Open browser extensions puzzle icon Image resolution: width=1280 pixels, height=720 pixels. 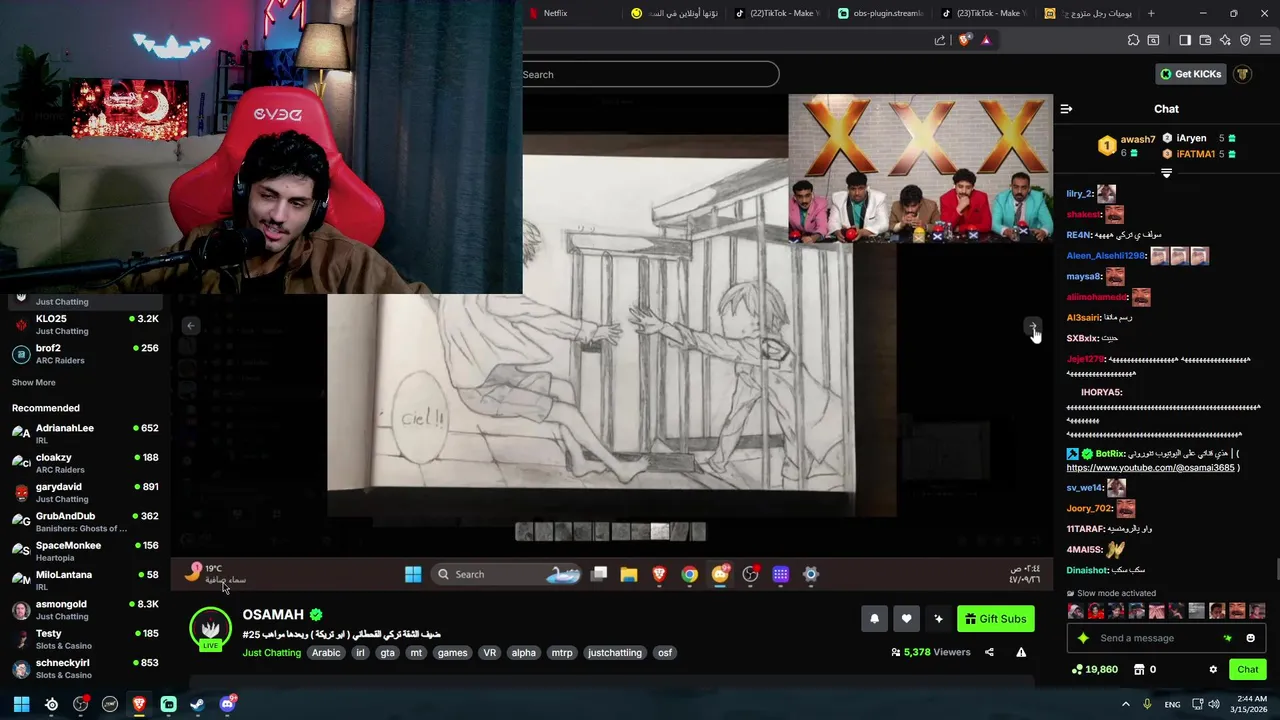pyautogui.click(x=1133, y=40)
